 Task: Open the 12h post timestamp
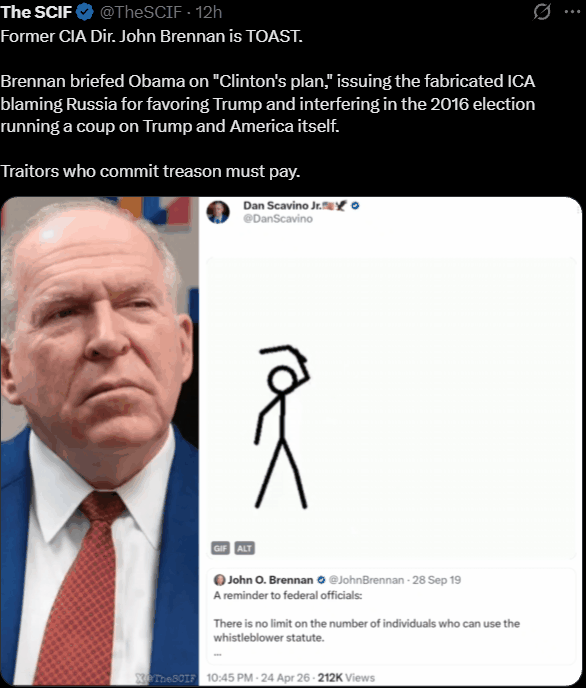[209, 12]
